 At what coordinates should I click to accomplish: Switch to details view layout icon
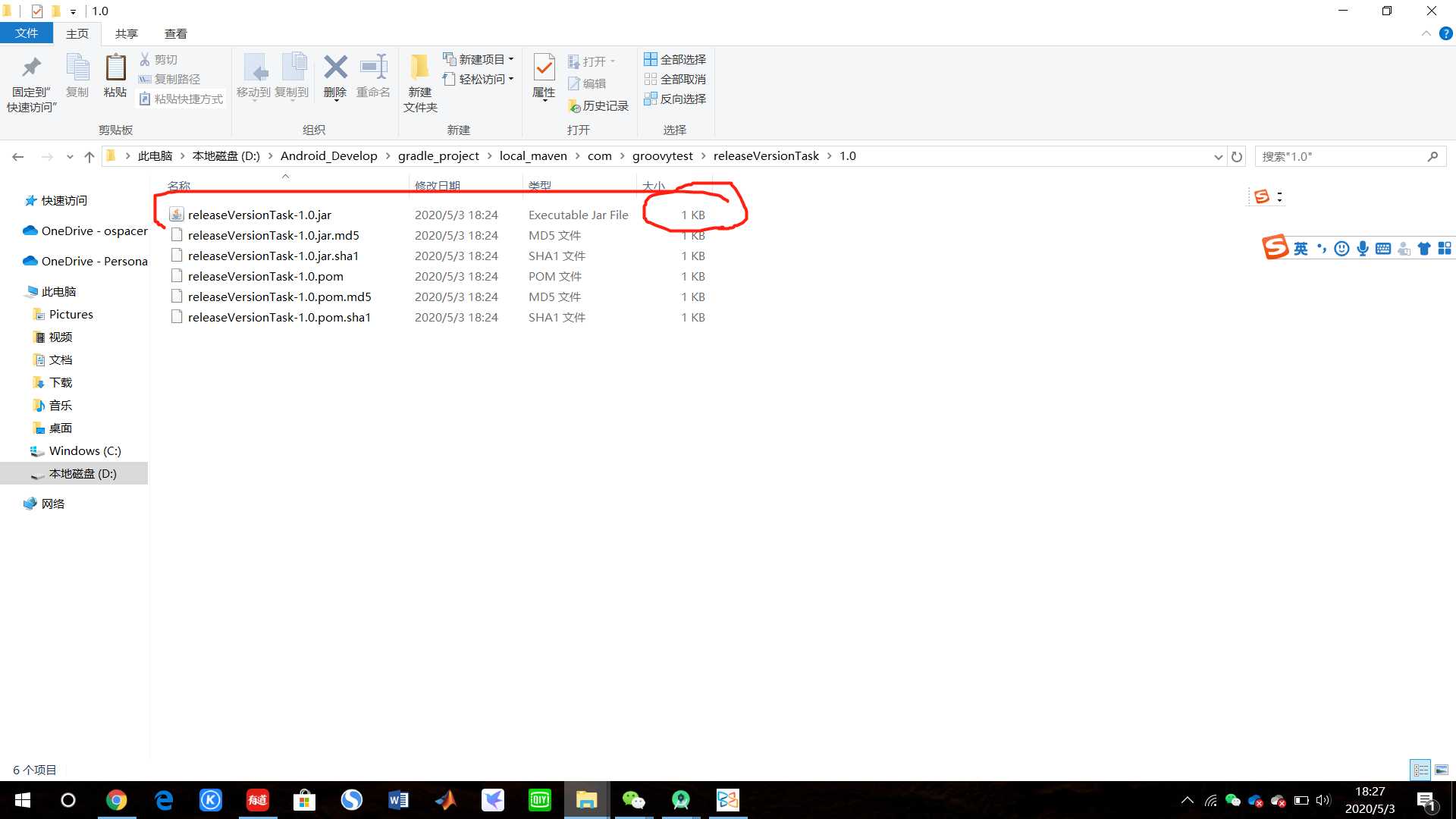coord(1420,770)
